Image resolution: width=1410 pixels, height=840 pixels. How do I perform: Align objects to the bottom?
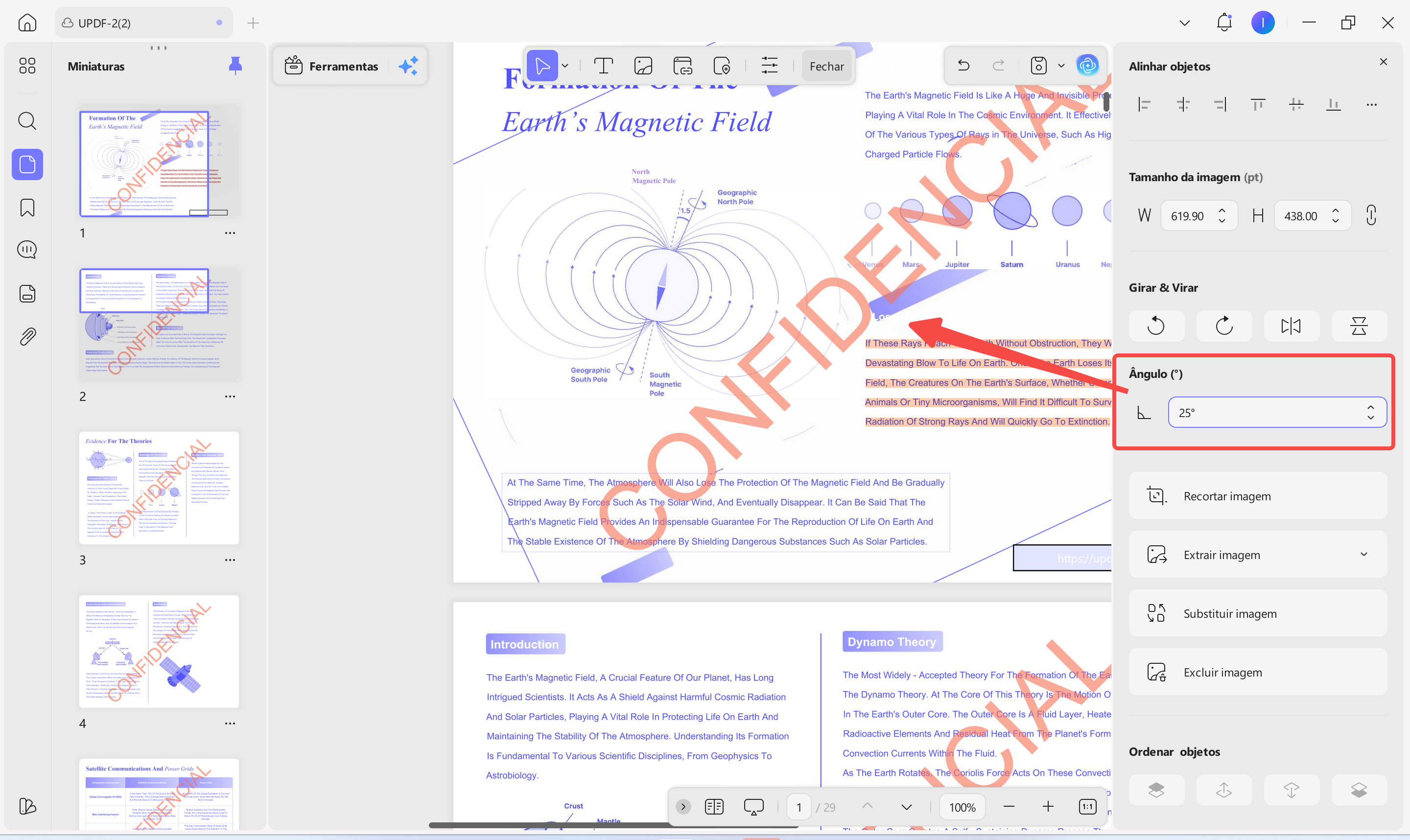pyautogui.click(x=1334, y=104)
